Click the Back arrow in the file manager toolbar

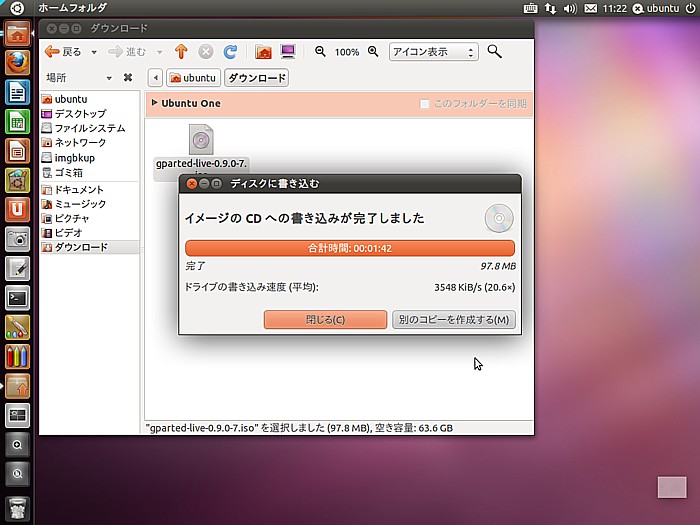click(52, 52)
